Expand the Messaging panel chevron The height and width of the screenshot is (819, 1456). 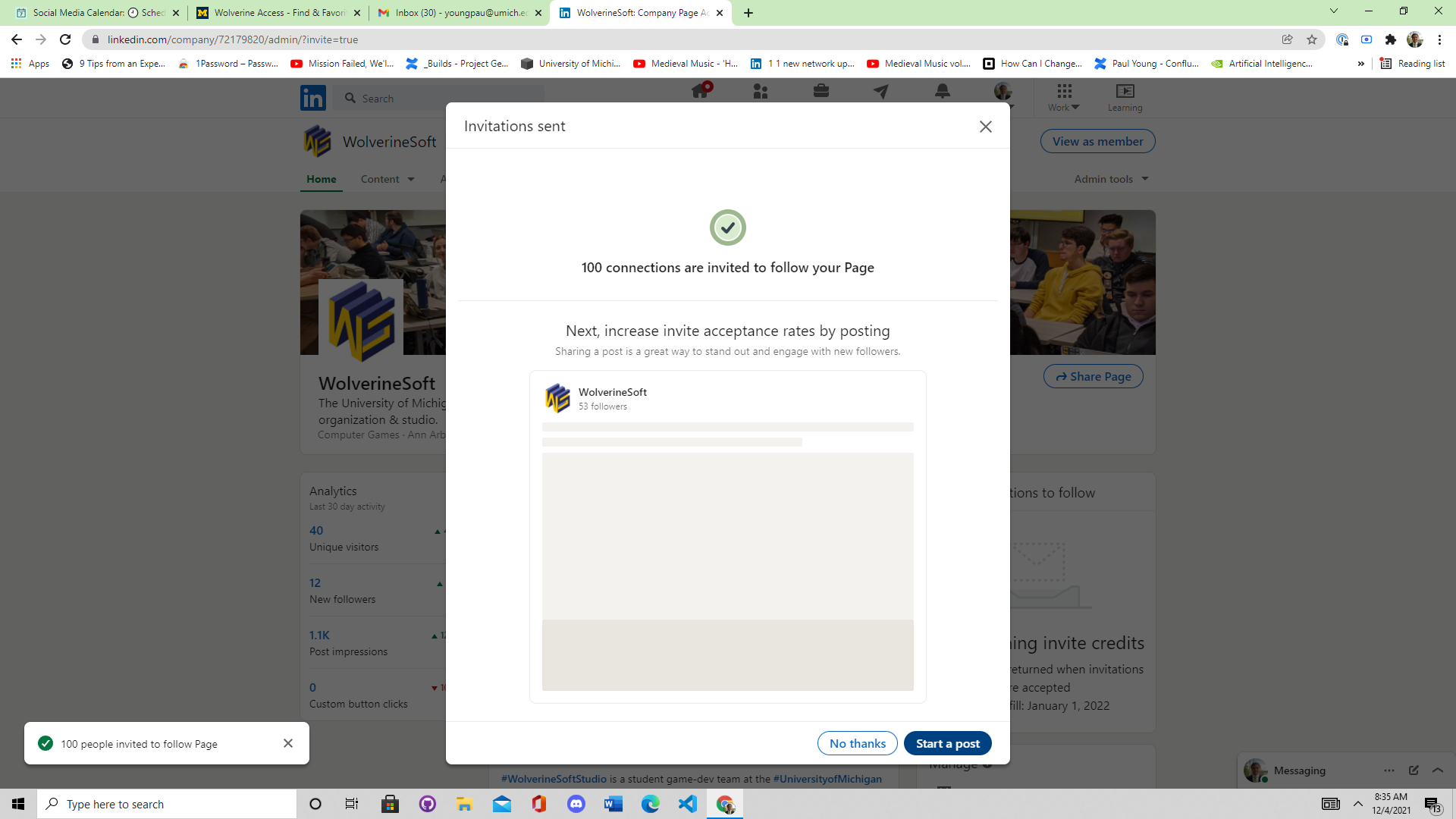(x=1438, y=770)
